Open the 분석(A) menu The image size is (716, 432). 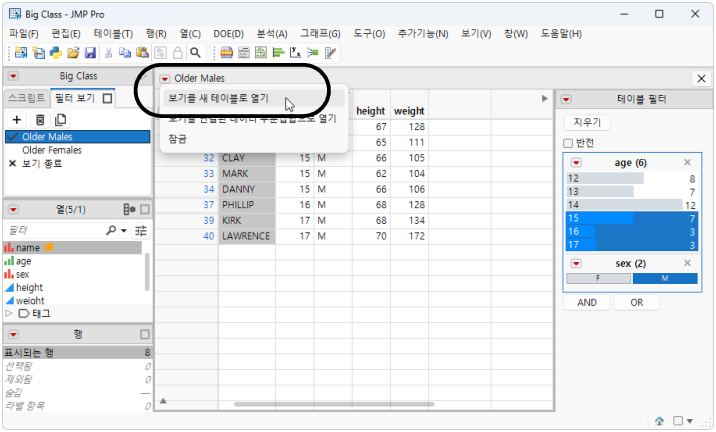tap(272, 34)
